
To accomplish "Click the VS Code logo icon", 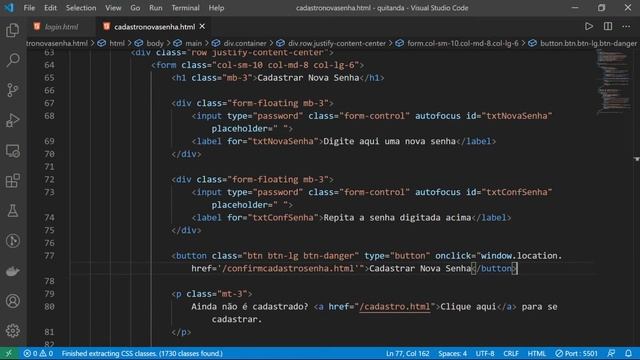I will [9, 8].
